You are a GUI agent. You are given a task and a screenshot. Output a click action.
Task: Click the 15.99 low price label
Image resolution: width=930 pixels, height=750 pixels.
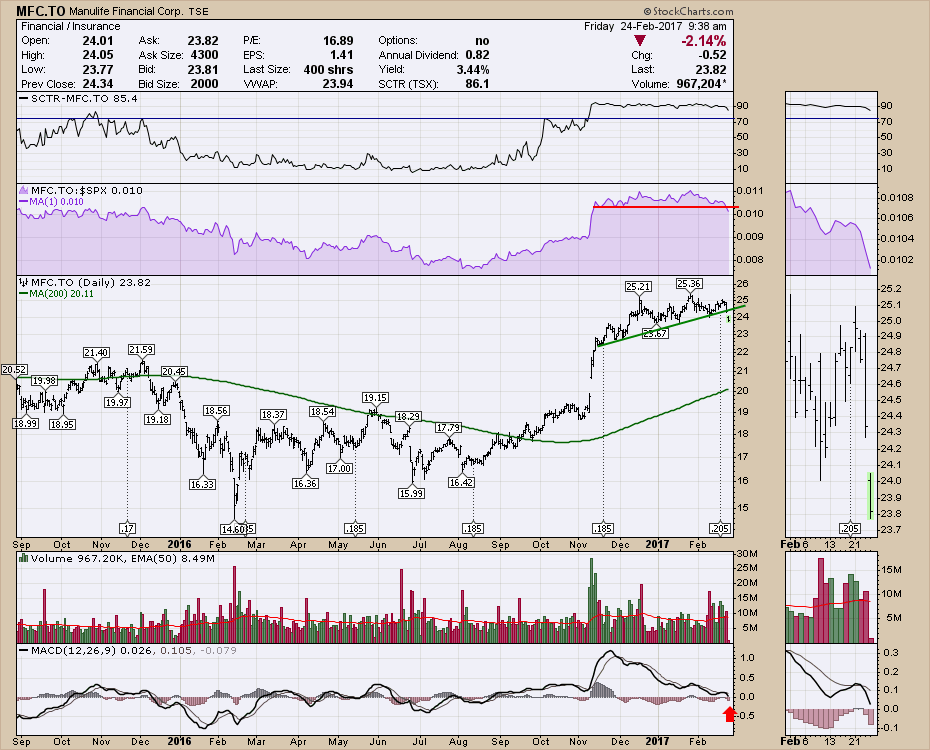[412, 493]
